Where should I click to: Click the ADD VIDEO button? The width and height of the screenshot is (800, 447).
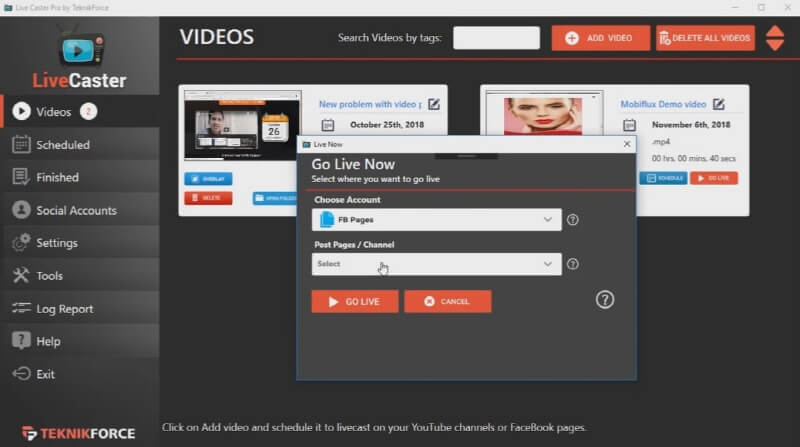pyautogui.click(x=601, y=38)
